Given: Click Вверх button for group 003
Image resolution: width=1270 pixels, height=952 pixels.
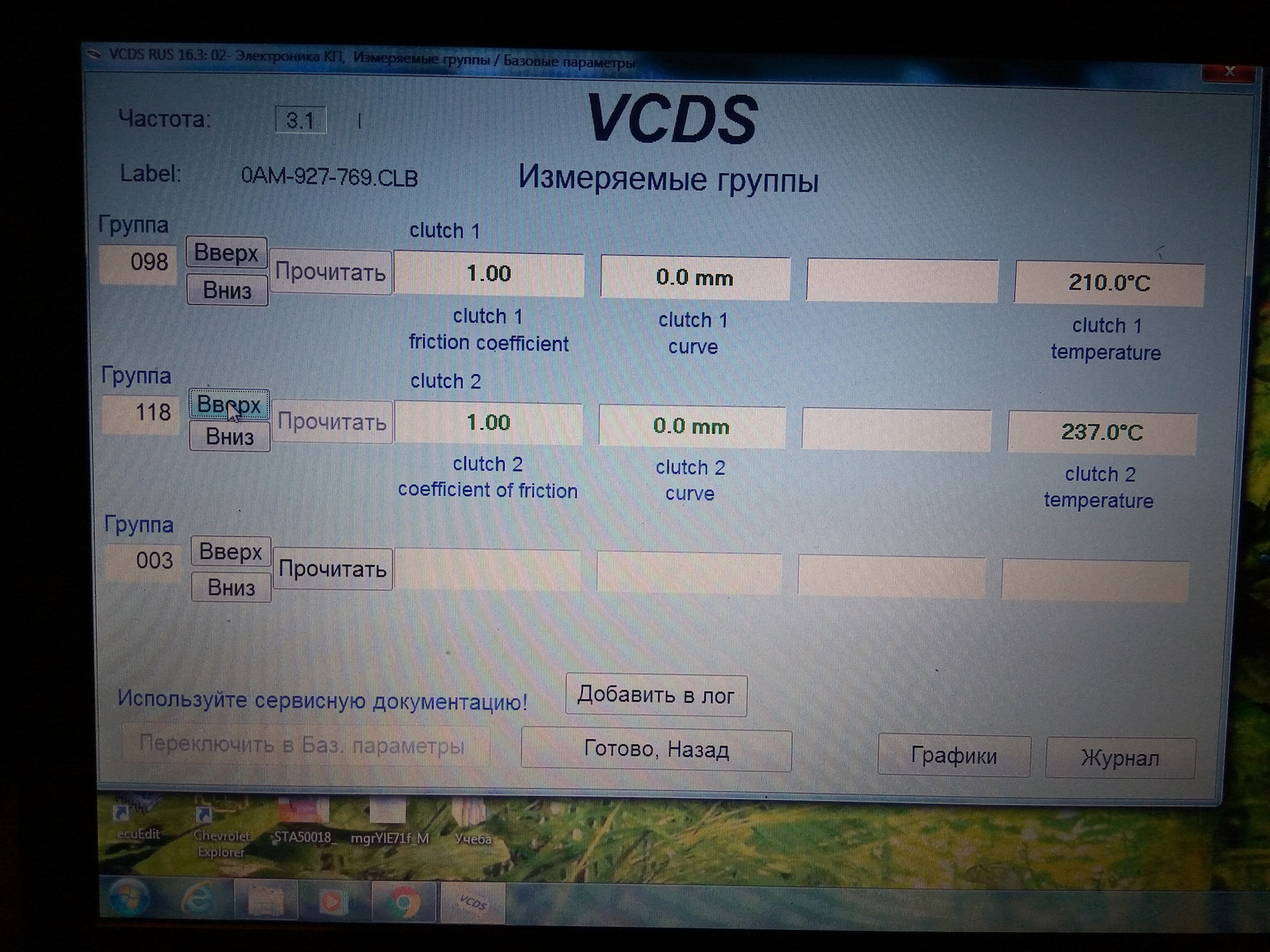Looking at the screenshot, I should point(231,551).
